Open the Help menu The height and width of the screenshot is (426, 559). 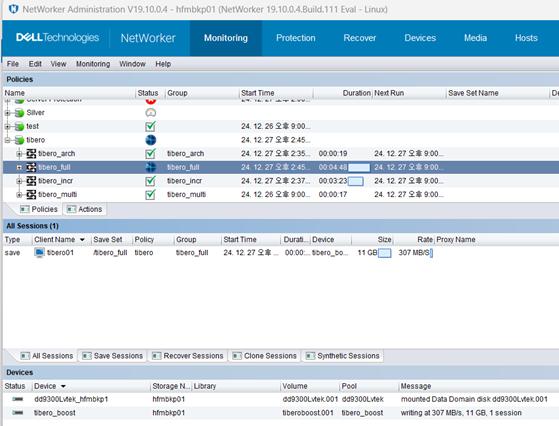163,64
